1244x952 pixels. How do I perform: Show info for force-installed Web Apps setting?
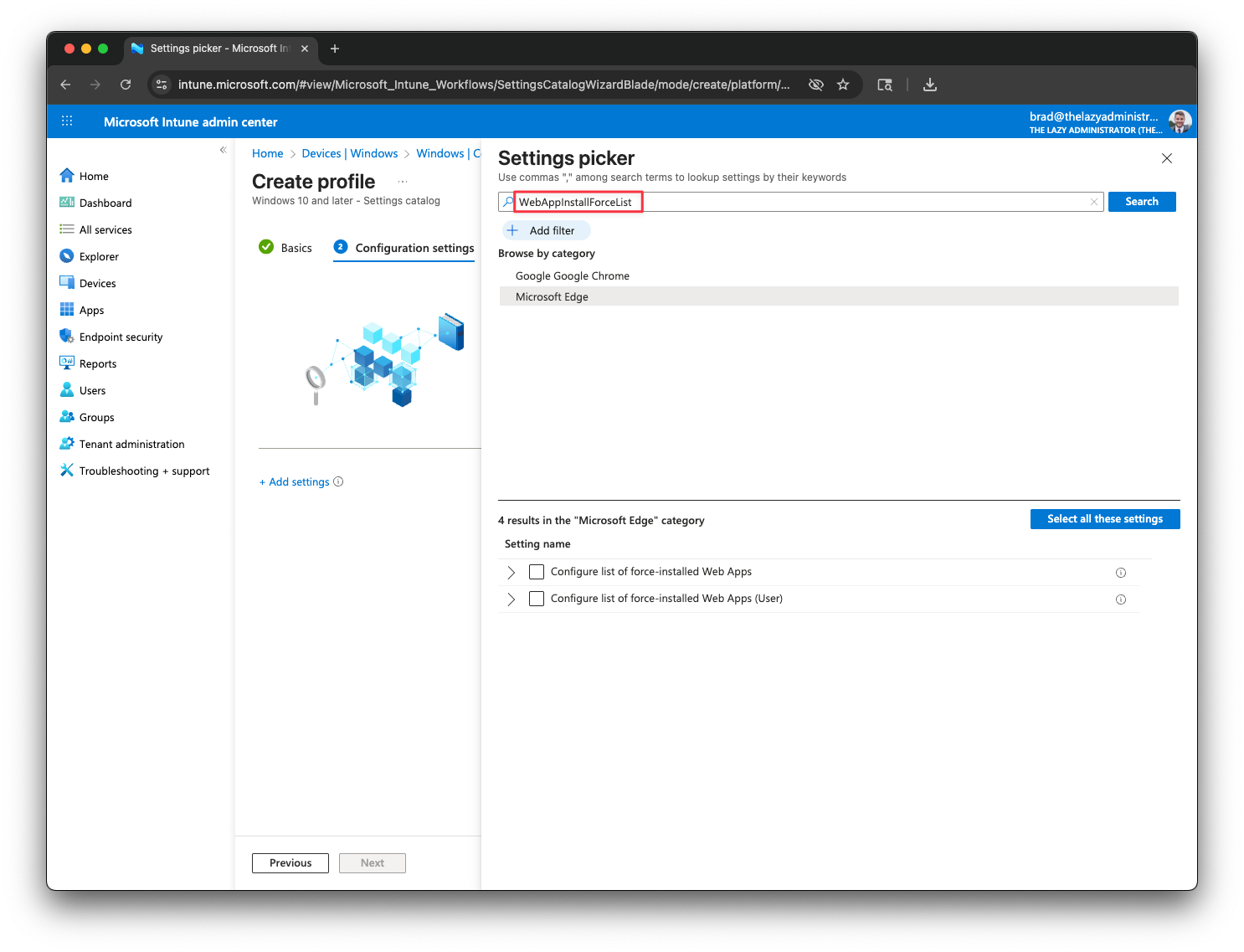(1121, 573)
